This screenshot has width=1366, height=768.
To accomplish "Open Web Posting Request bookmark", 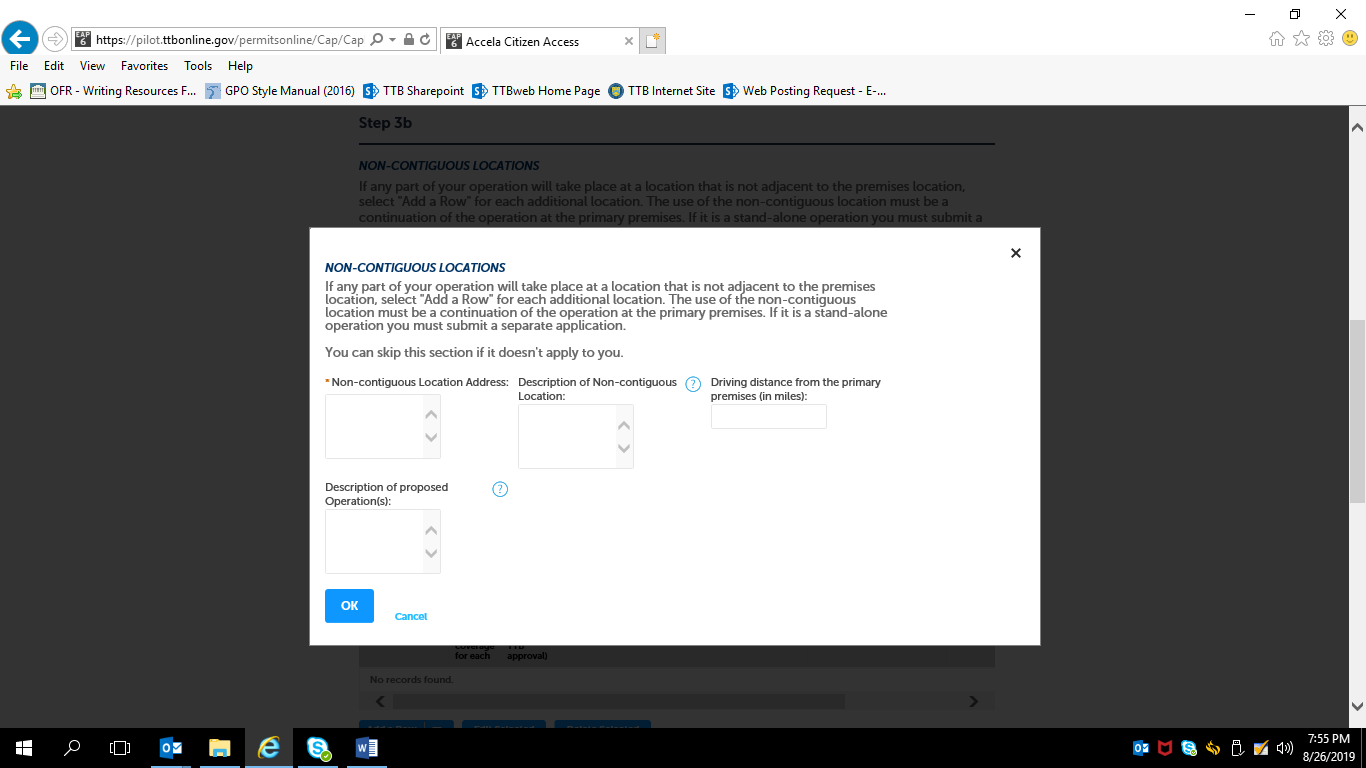I will (804, 91).
